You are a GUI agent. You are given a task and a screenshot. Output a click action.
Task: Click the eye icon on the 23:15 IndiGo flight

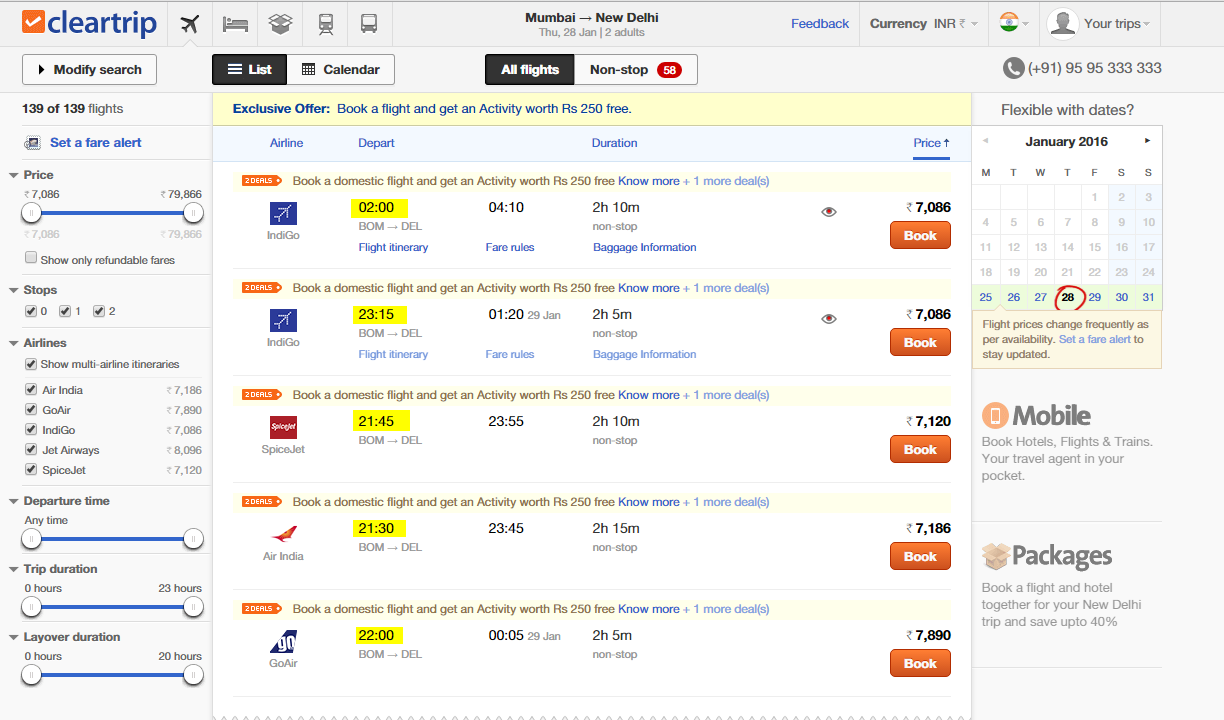[828, 319]
